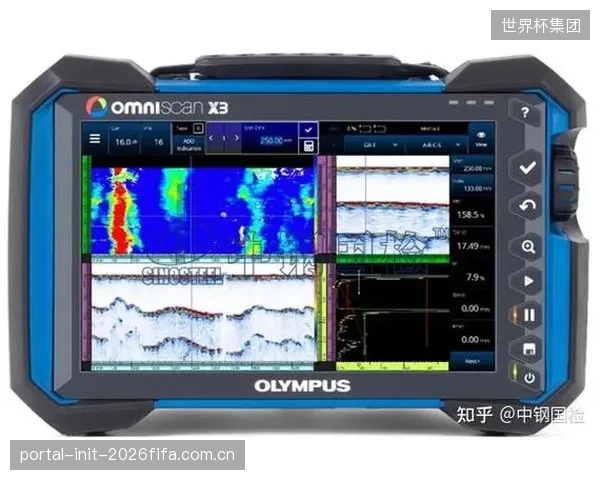
Task: Click the S-scan view above the A-scan
Action: [393, 205]
